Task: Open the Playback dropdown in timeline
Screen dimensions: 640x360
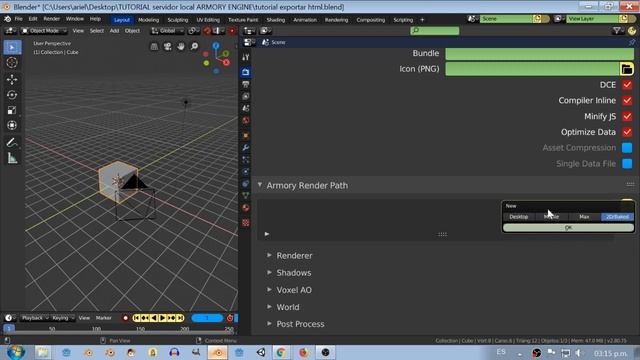Action: pyautogui.click(x=35, y=318)
